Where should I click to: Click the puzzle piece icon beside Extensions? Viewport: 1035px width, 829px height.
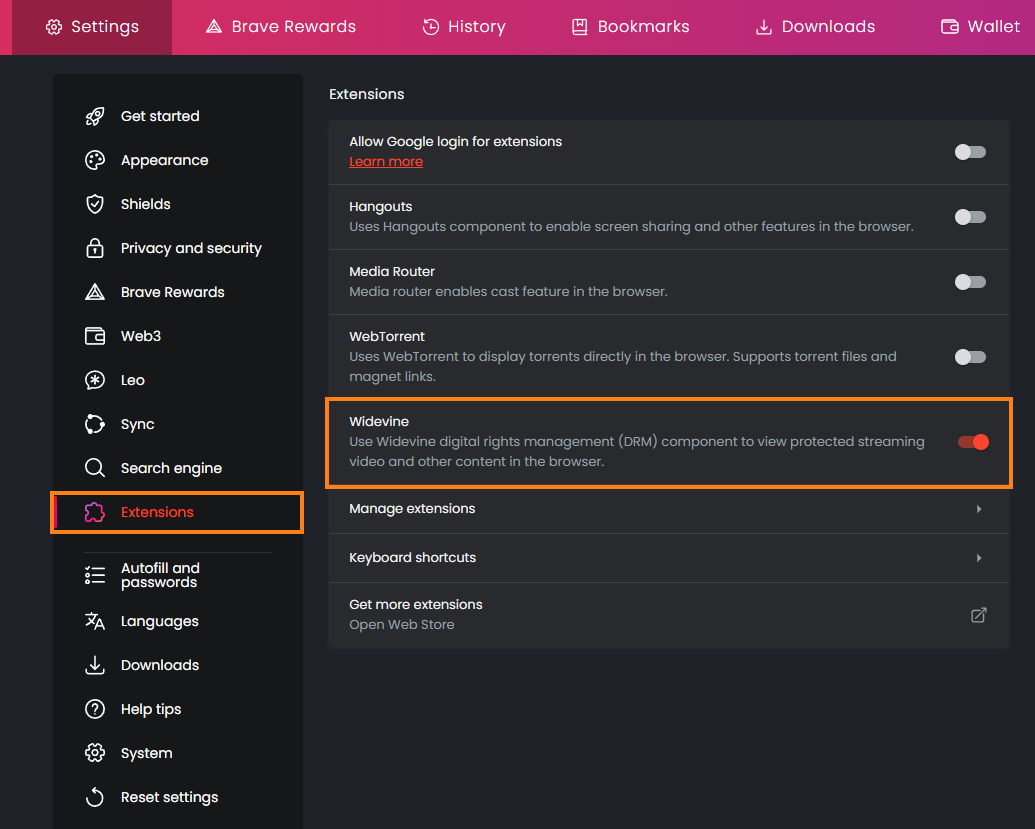95,512
